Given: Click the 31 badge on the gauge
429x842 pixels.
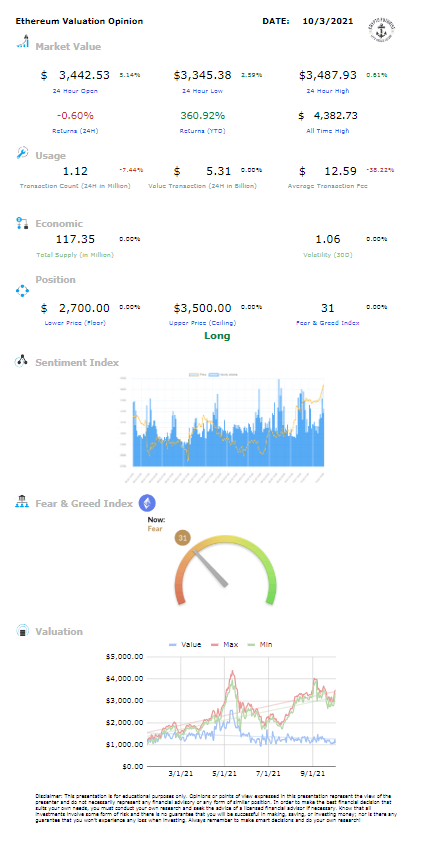Looking at the screenshot, I should click(x=183, y=538).
